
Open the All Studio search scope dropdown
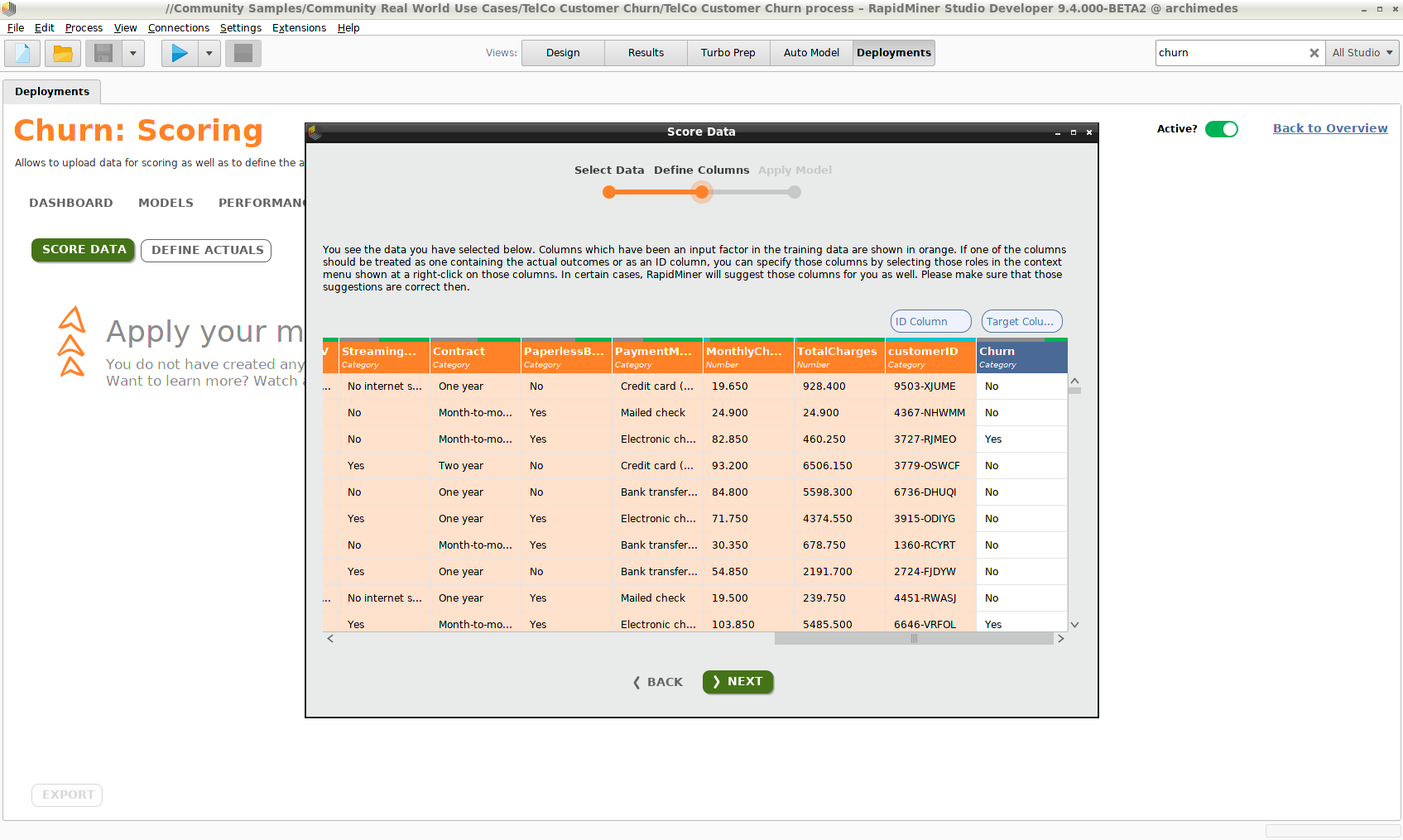(1362, 53)
